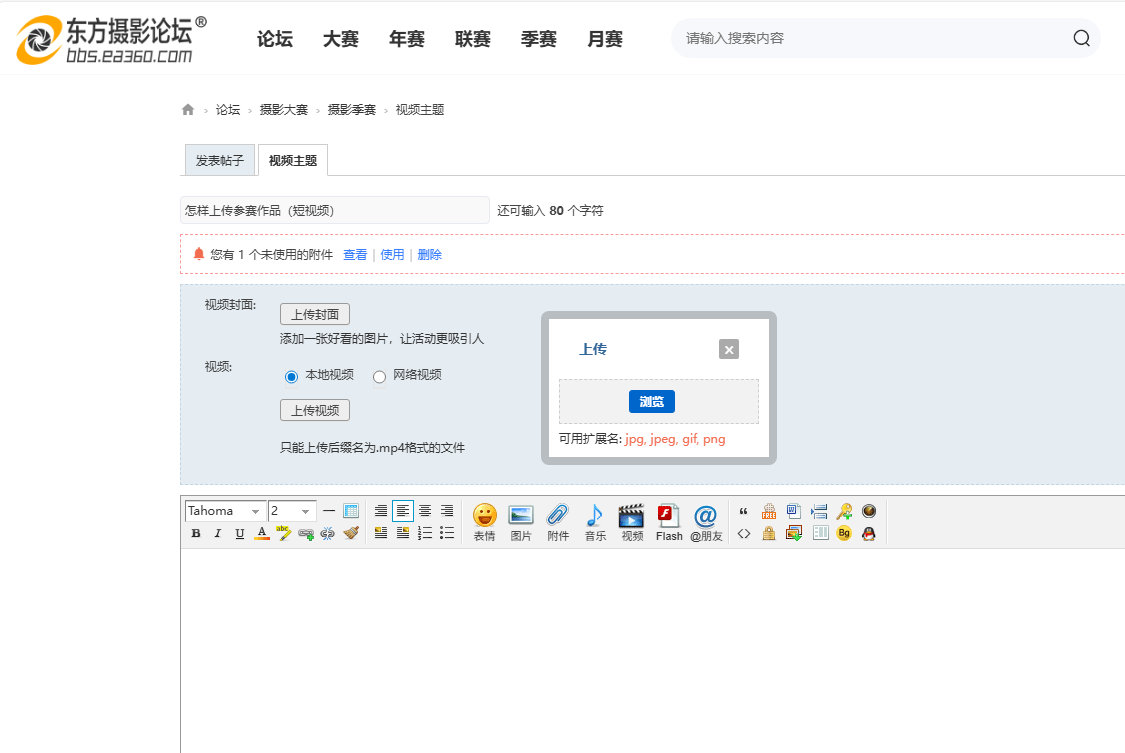This screenshot has width=1125, height=753.
Task: Click the Bold formatting icon
Action: (196, 534)
